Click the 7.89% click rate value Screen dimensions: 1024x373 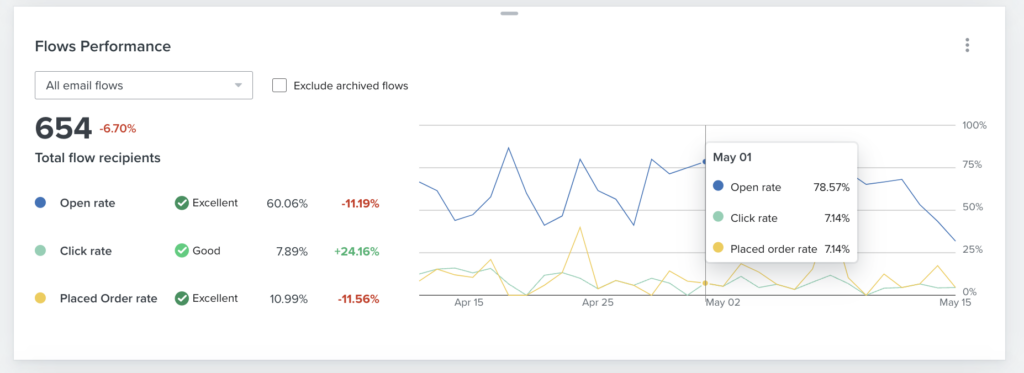point(291,251)
